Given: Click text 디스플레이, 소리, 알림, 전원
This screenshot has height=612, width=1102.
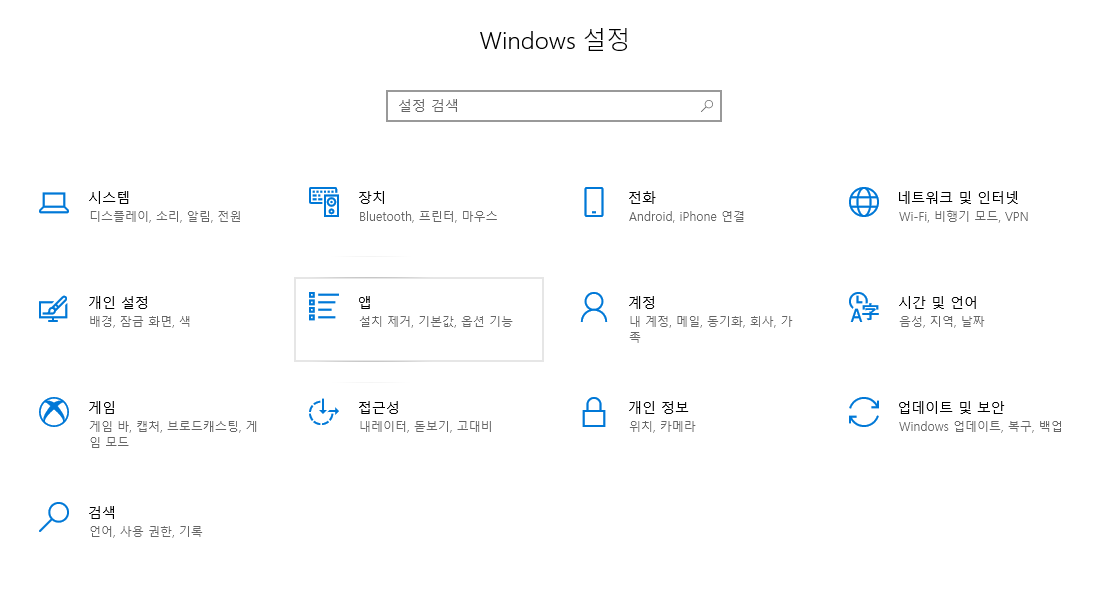Looking at the screenshot, I should pyautogui.click(x=165, y=216).
